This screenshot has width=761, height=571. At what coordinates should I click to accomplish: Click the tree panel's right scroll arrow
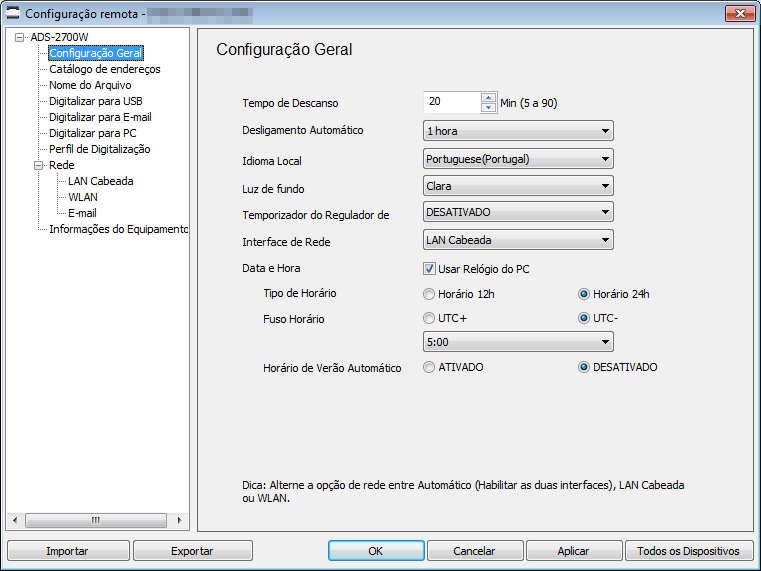point(179,521)
